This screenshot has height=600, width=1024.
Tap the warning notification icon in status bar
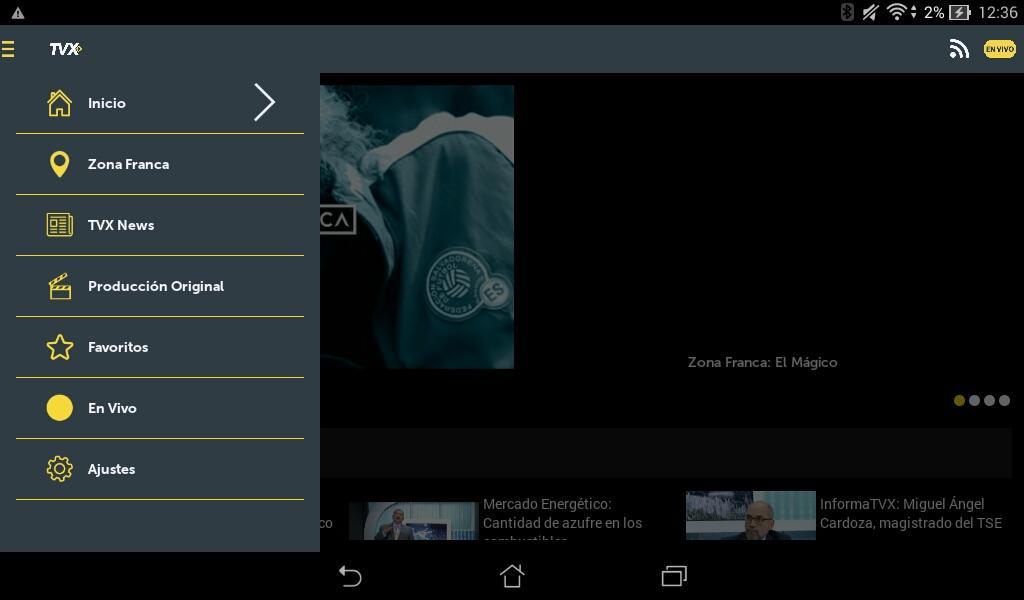click(18, 12)
